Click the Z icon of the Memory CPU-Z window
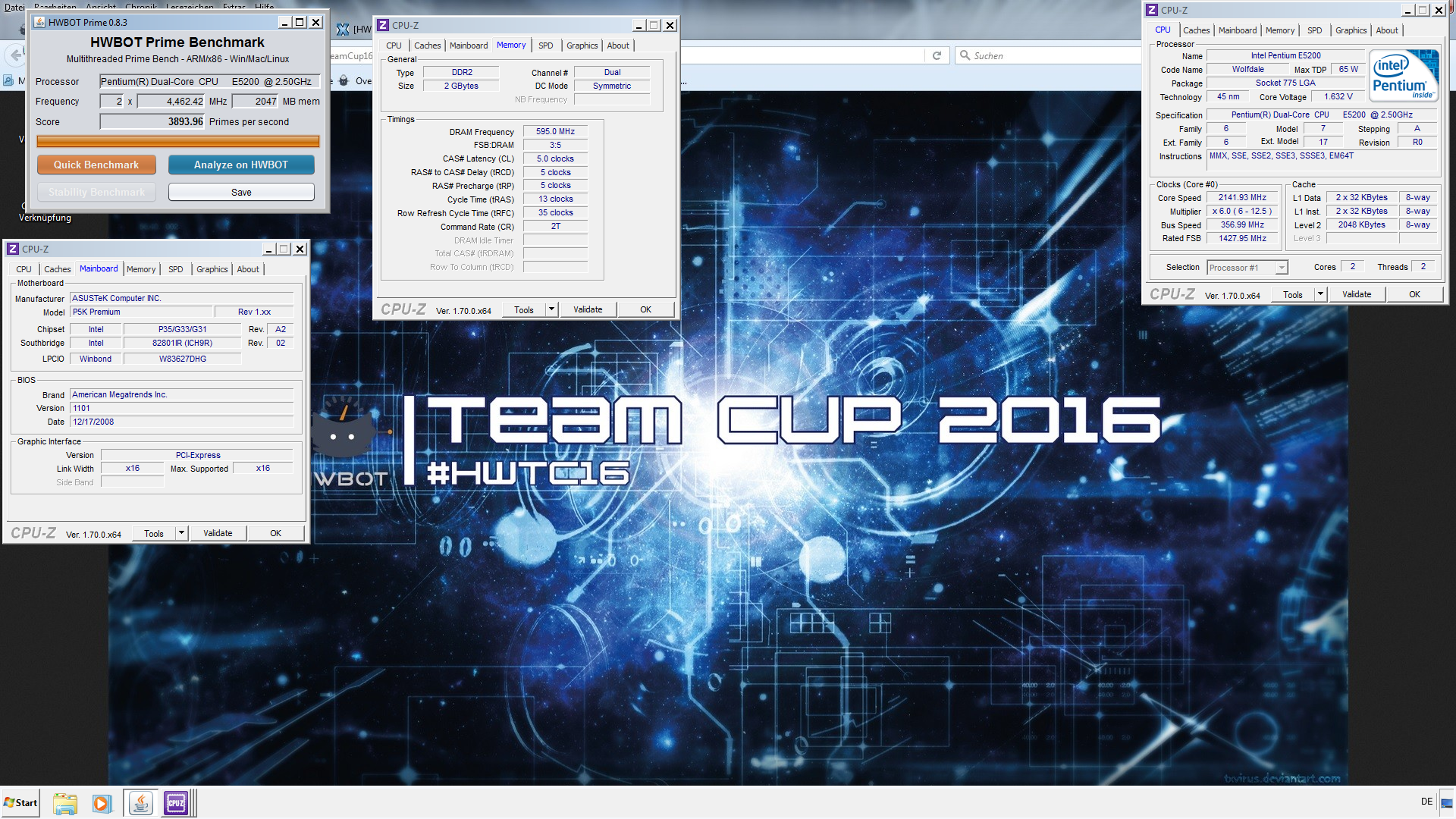The height and width of the screenshot is (819, 1456). (383, 25)
